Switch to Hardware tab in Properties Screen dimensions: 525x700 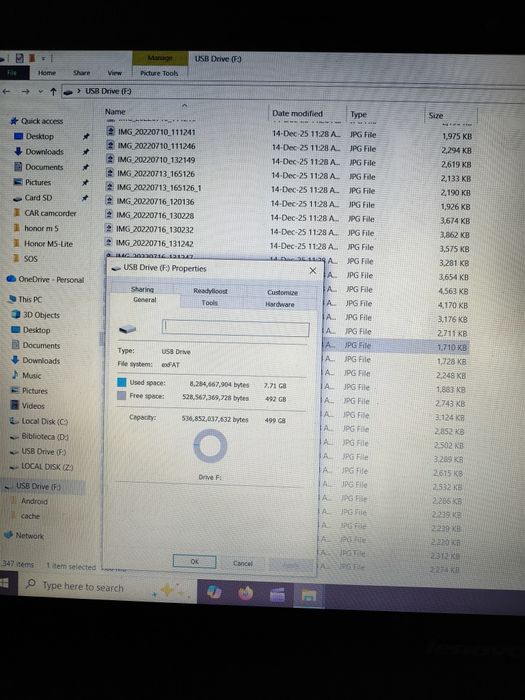click(279, 304)
